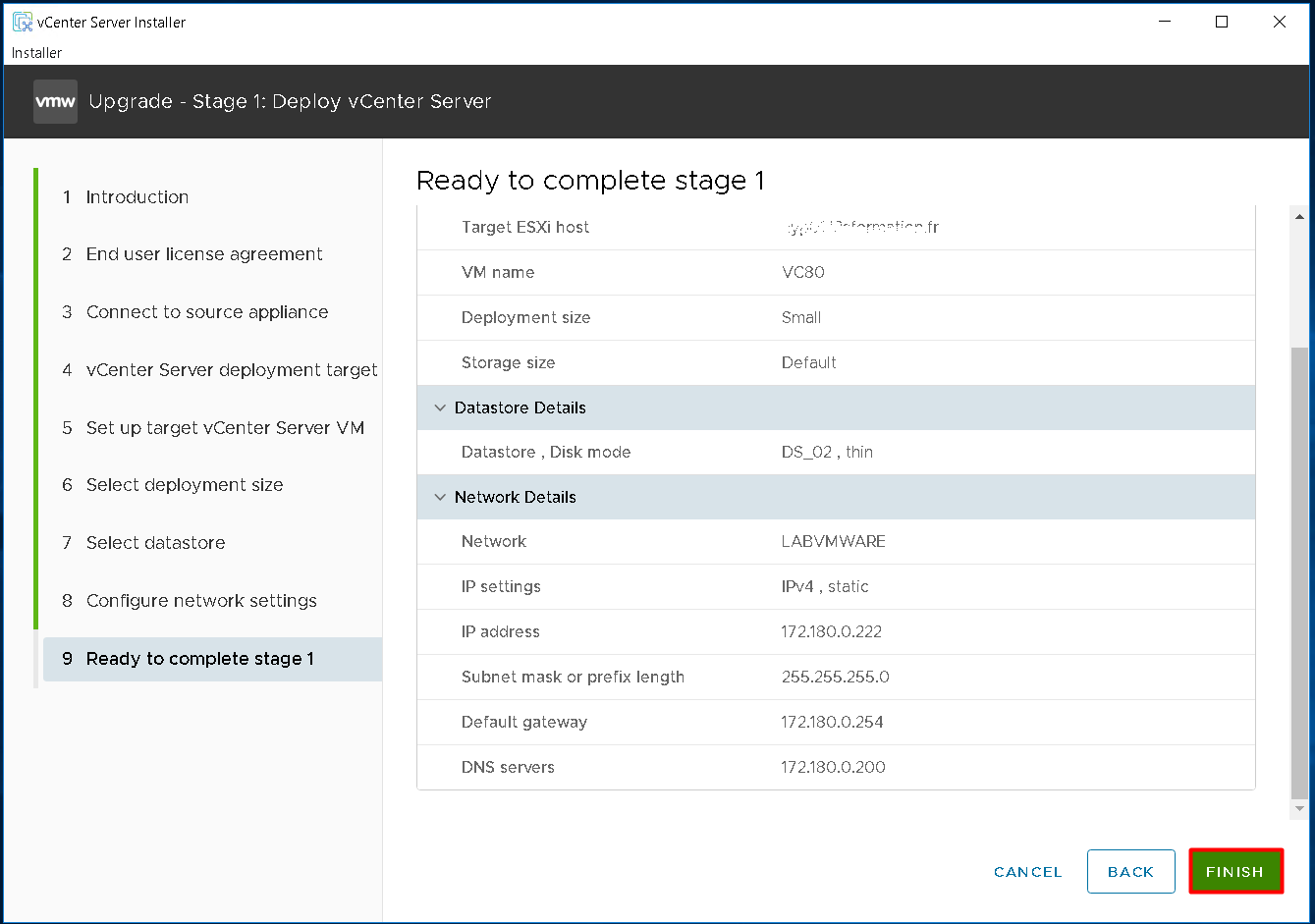Viewport: 1315px width, 924px height.
Task: Click the default gateway 172.180.0.254
Action: [x=833, y=722]
